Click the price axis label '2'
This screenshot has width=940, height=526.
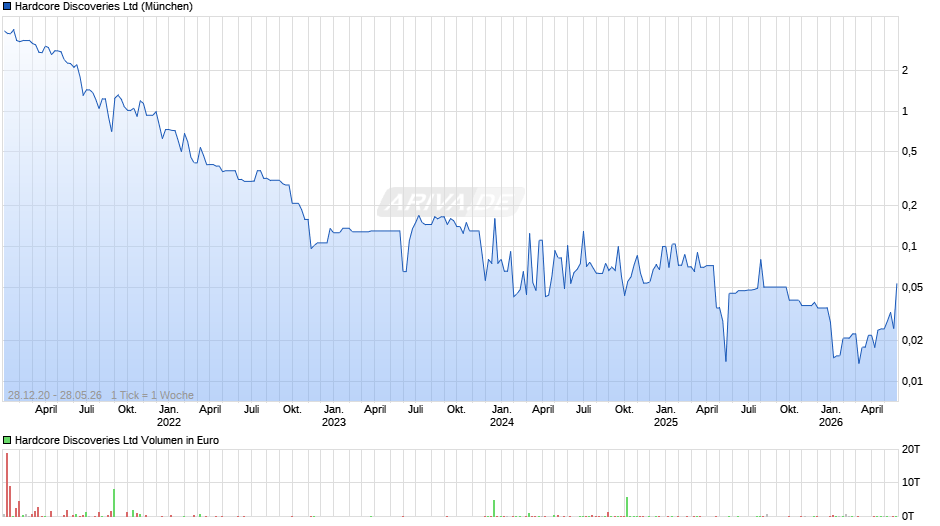point(905,70)
